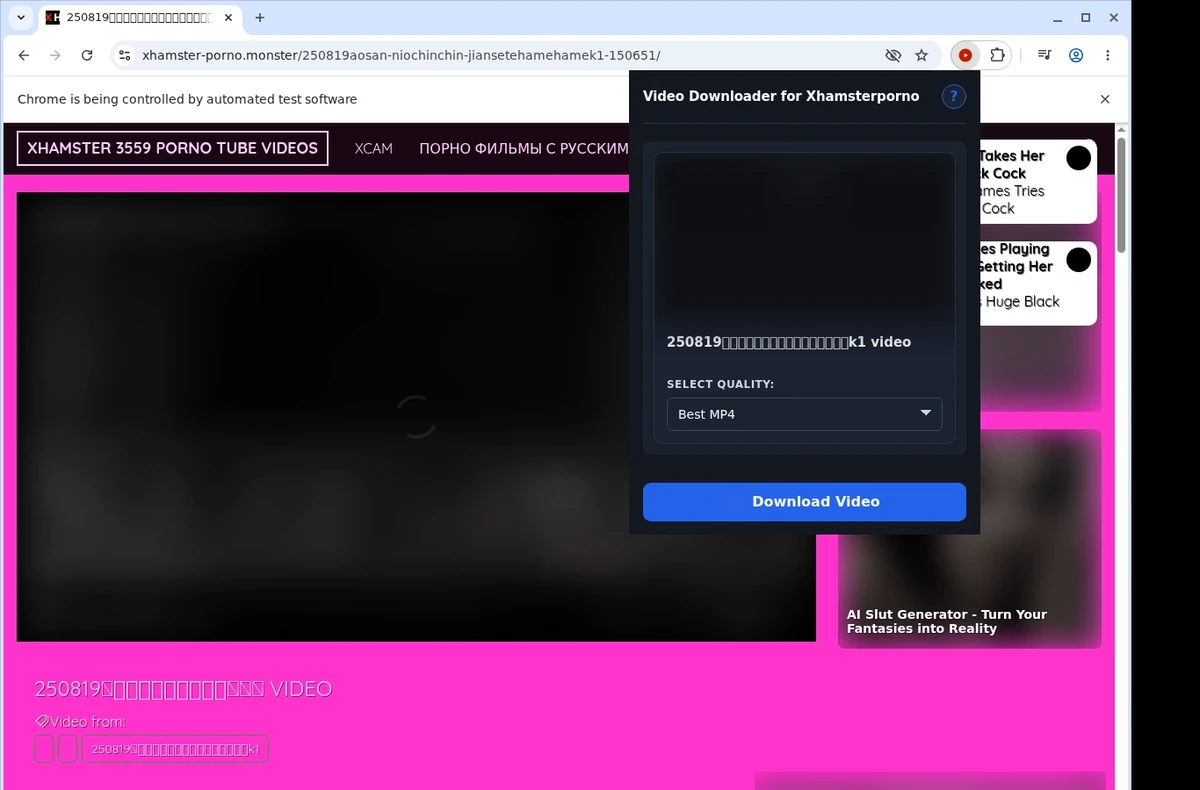Dismiss the automated test software infobar
This screenshot has width=1200, height=790.
(x=1105, y=99)
